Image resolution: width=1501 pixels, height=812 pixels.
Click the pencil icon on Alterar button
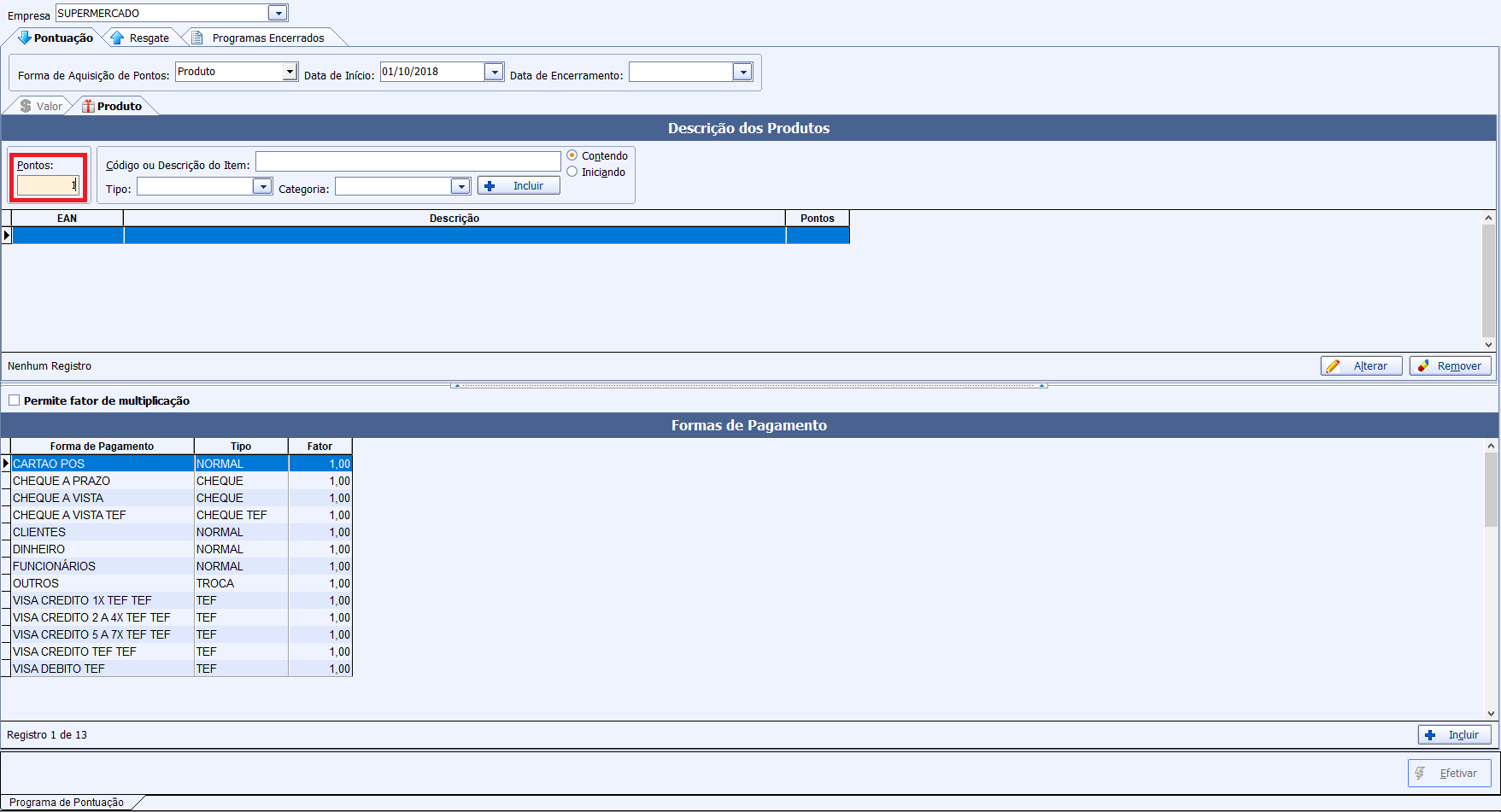click(1334, 365)
